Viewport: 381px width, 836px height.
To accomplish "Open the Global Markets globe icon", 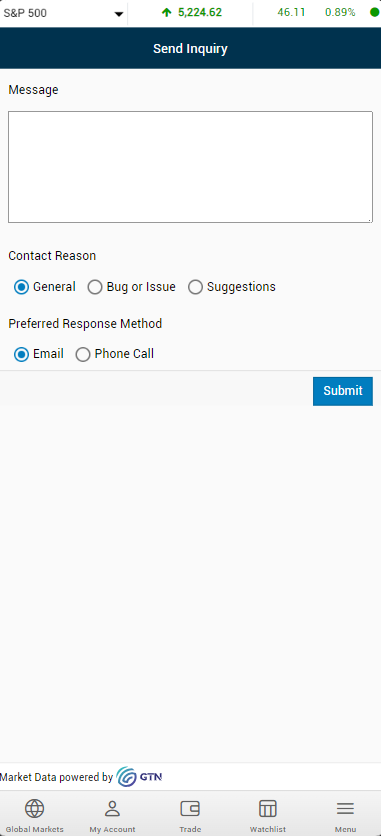I will [35, 809].
